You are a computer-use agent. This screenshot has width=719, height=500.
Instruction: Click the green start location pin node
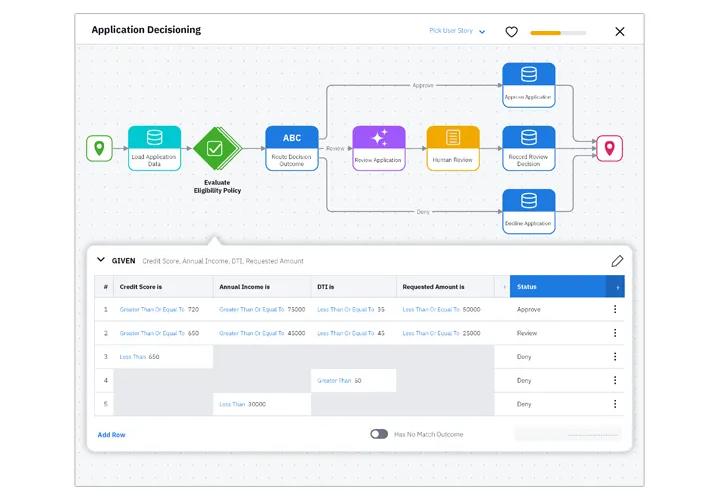pos(100,148)
